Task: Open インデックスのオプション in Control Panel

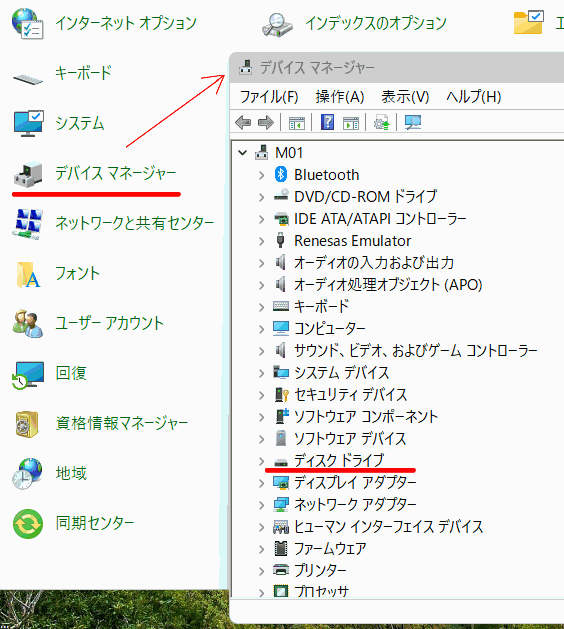Action: [x=375, y=23]
